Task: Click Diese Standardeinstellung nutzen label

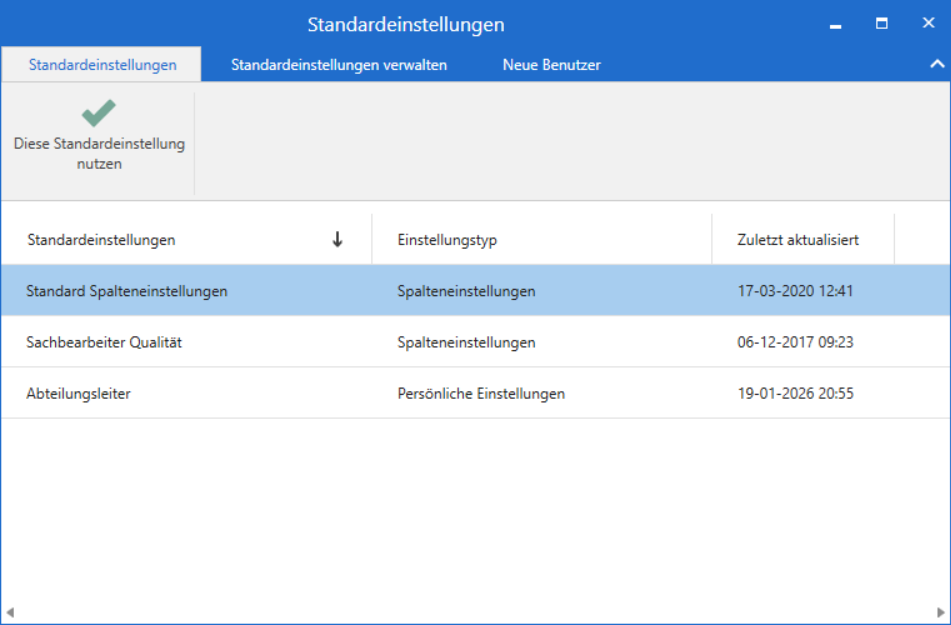Action: (x=99, y=154)
